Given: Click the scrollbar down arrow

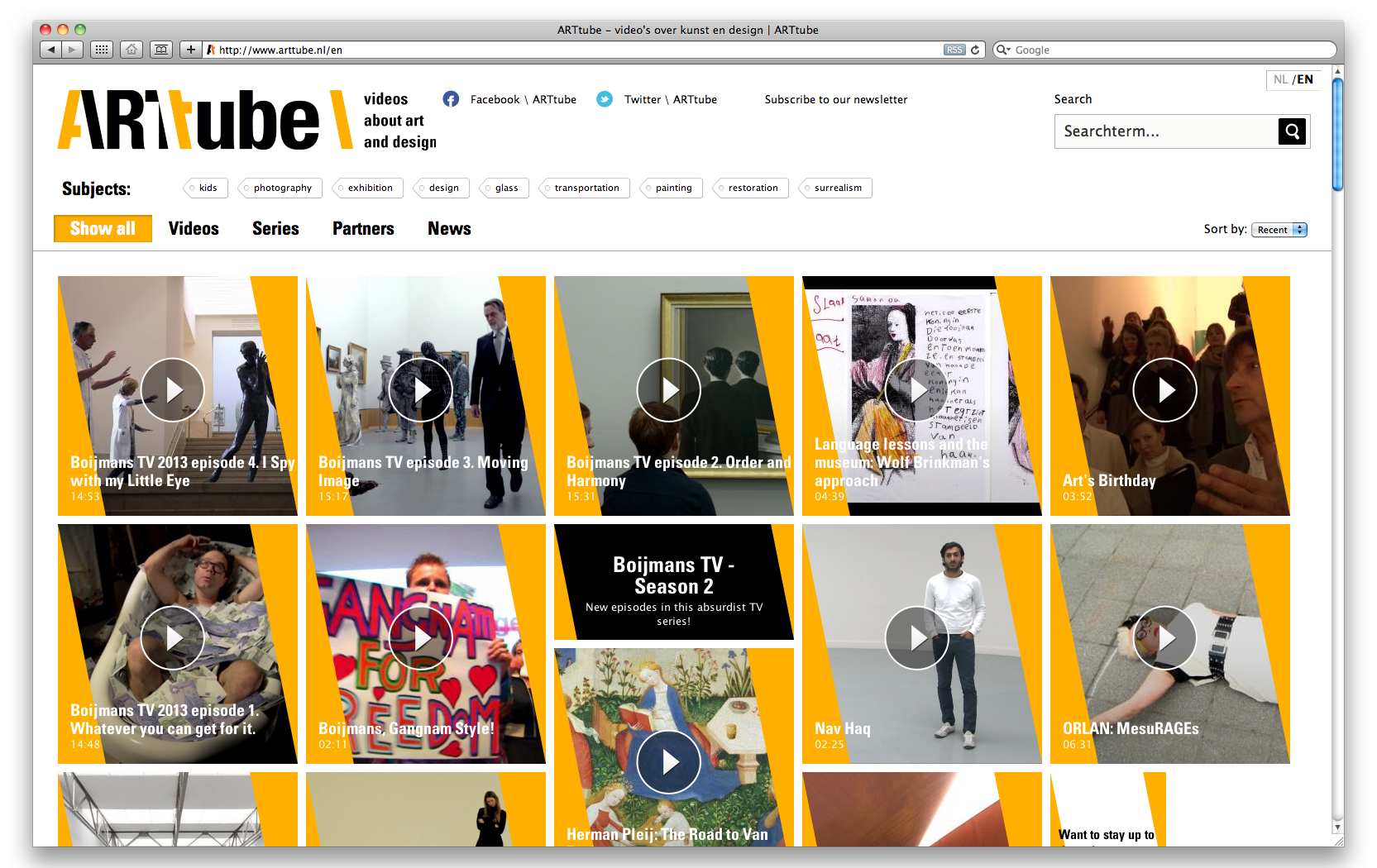Looking at the screenshot, I should (1337, 827).
